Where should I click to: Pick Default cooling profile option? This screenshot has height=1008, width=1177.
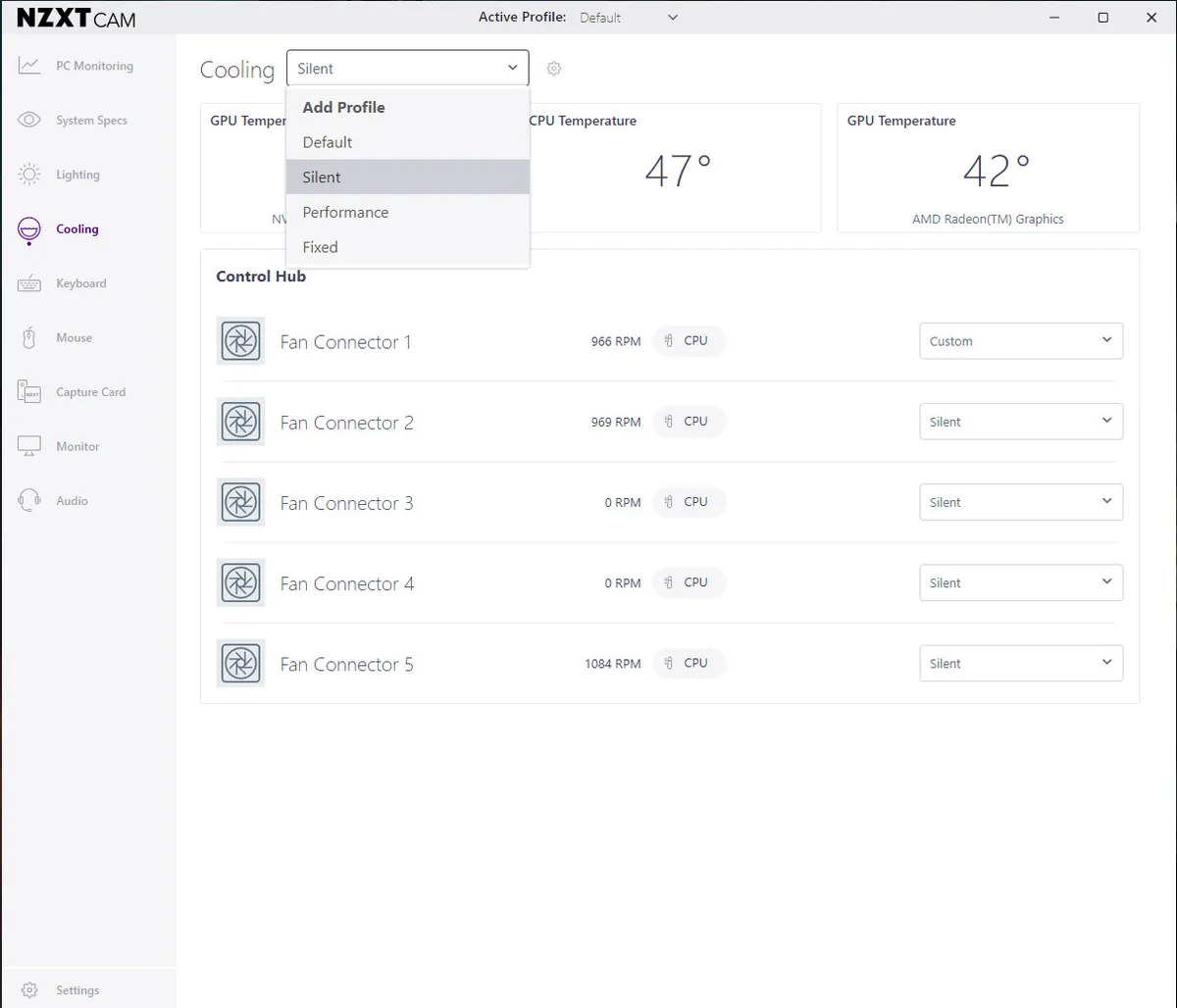327,142
